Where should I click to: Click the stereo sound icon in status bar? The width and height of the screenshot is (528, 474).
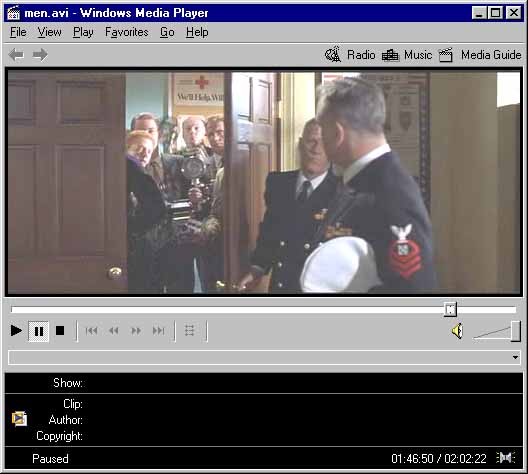[506, 458]
